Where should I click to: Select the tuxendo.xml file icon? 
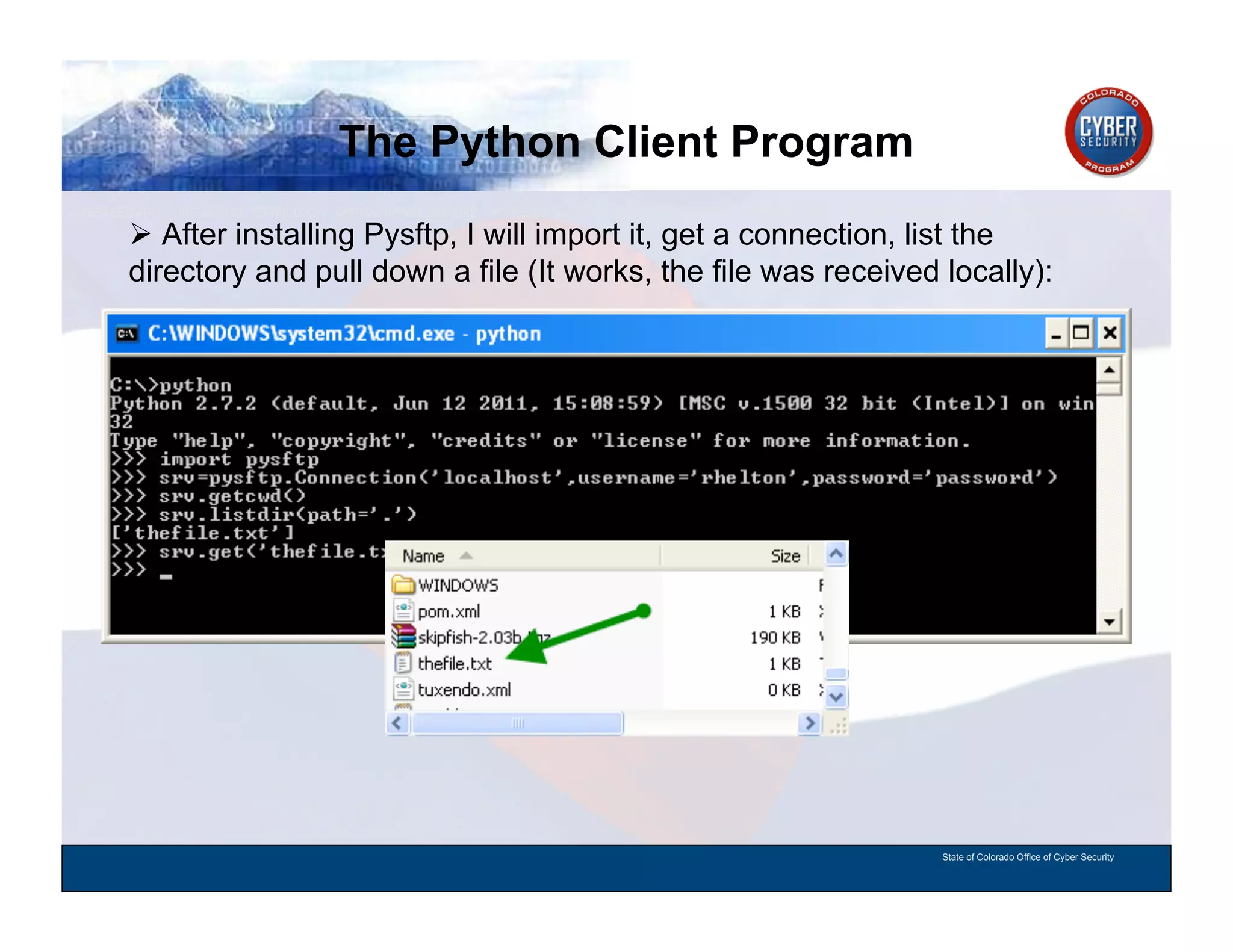coord(403,689)
